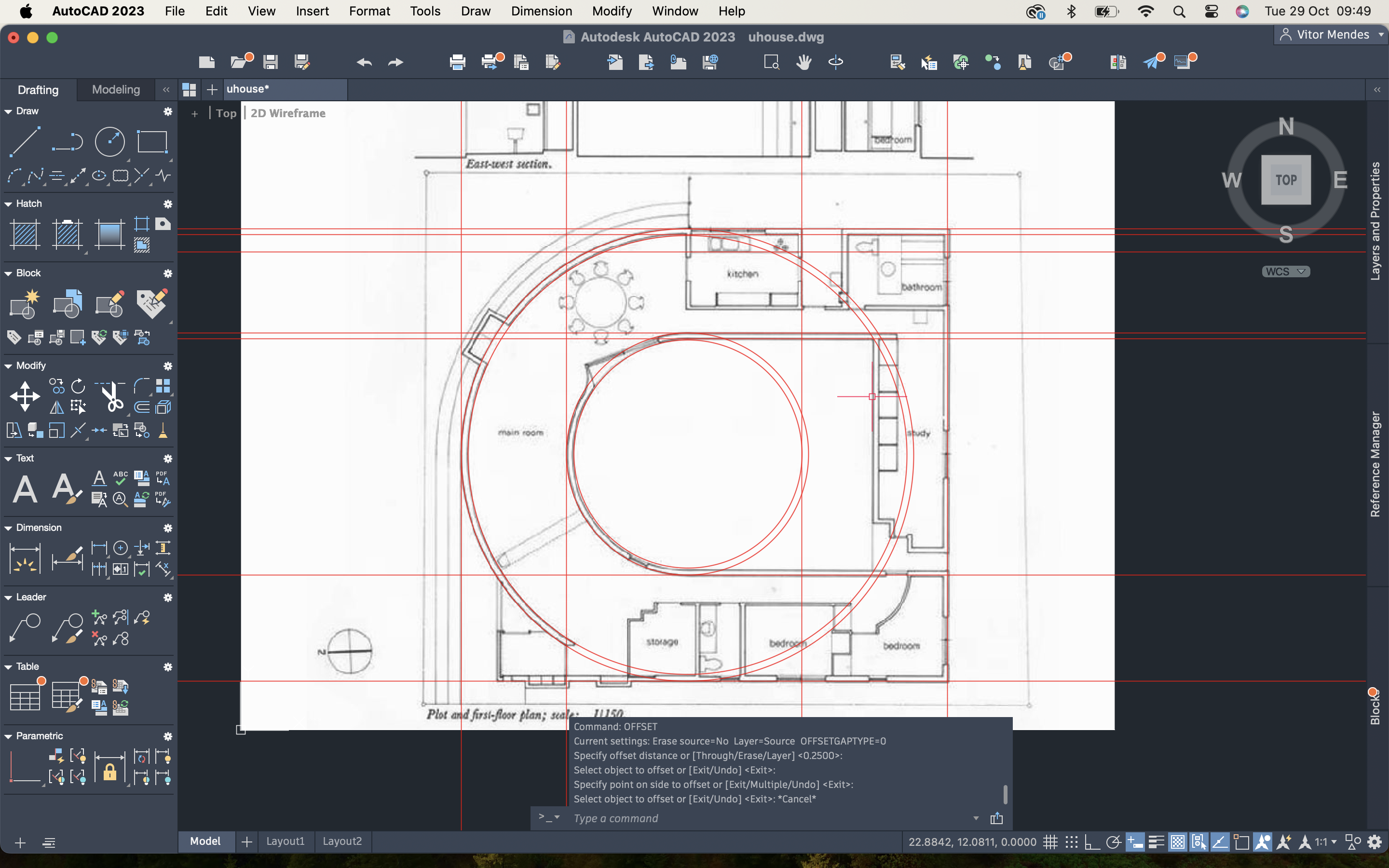Open the WCS coordinate system dropdown
Viewport: 1389px width, 868px height.
pyautogui.click(x=1286, y=271)
